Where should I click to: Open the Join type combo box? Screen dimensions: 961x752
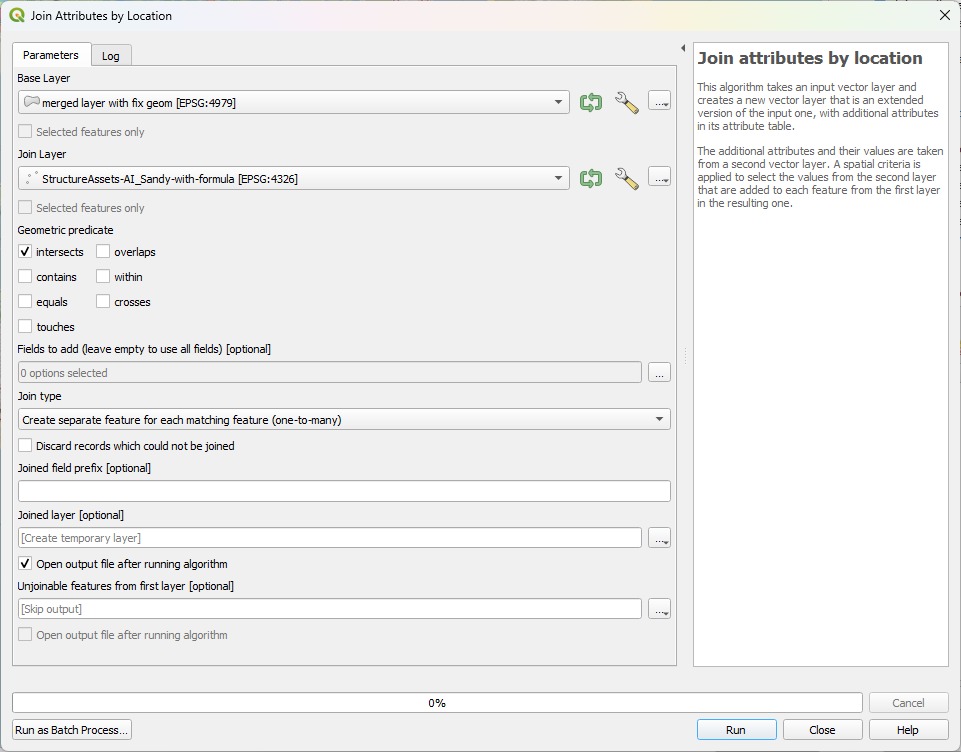point(344,420)
